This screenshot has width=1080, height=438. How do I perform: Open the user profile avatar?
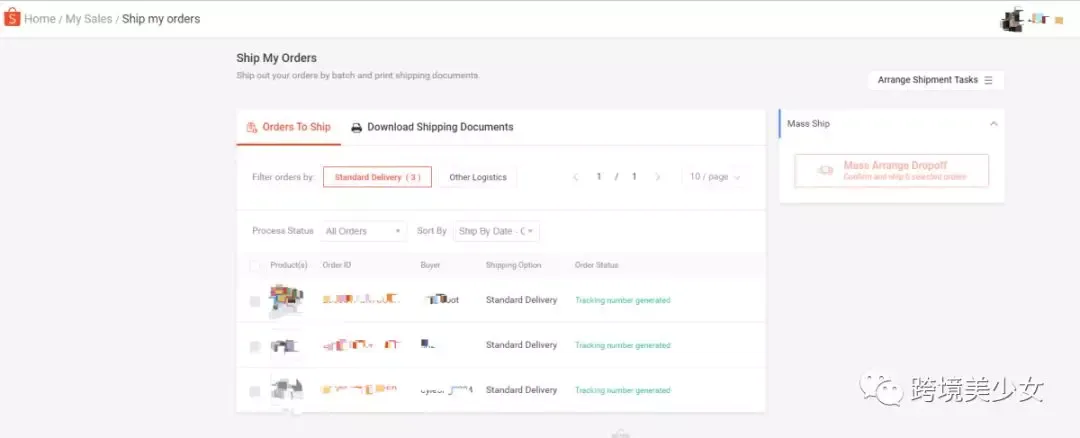coord(1012,19)
